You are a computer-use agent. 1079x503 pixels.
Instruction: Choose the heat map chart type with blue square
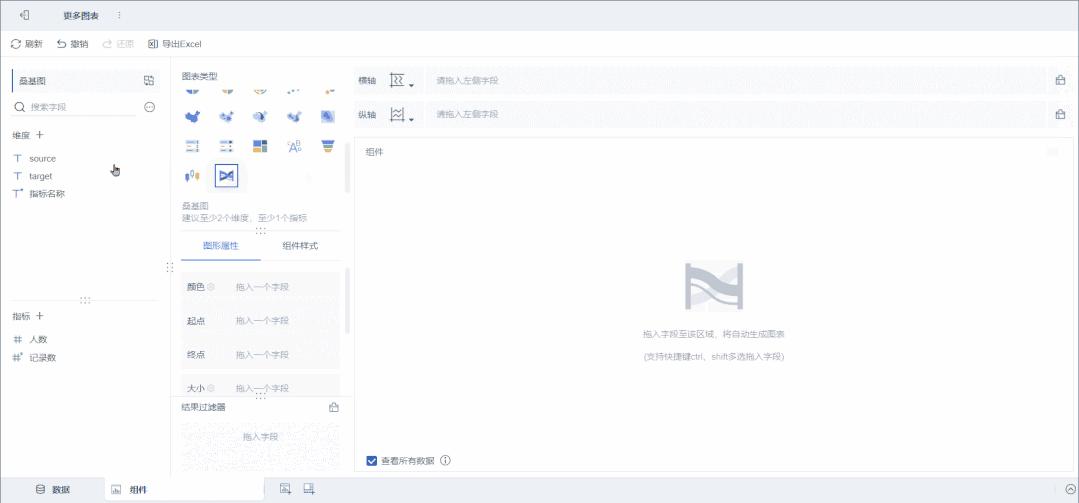click(328, 116)
